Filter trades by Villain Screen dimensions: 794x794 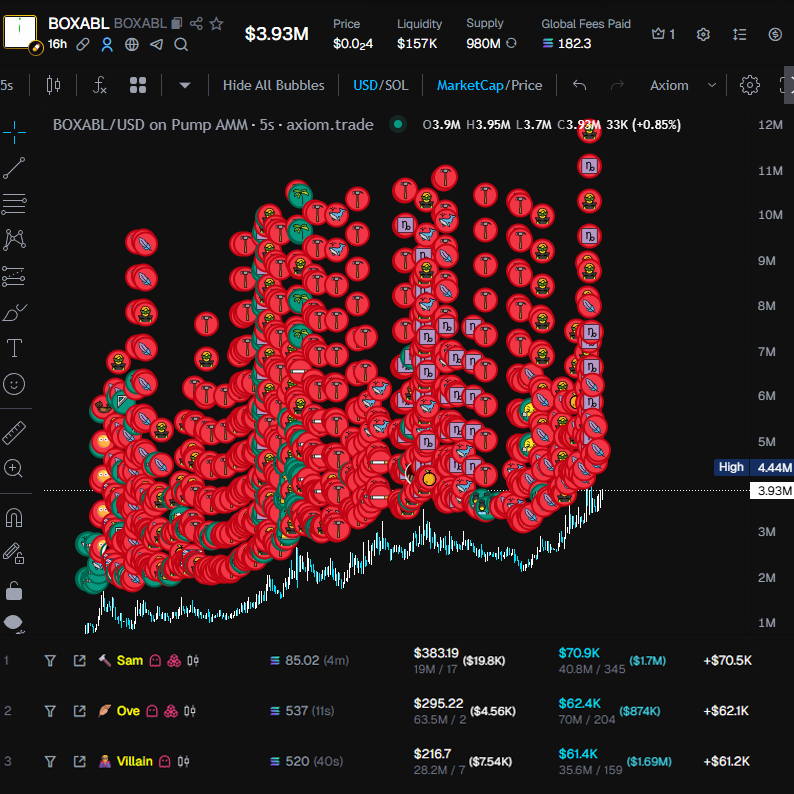coord(50,762)
